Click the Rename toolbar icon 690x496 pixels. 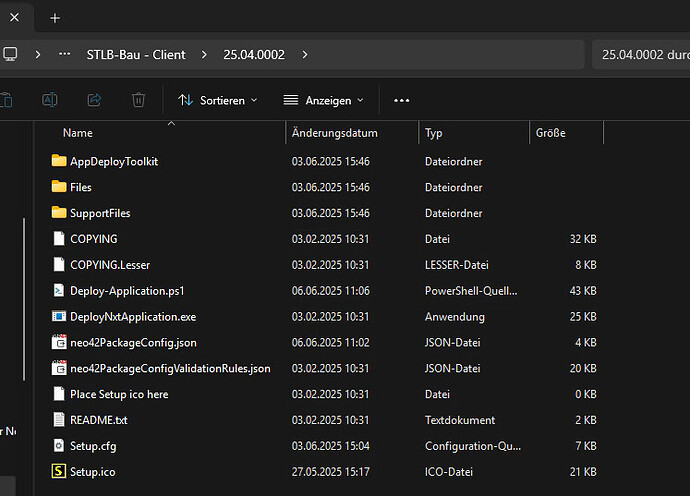coord(50,100)
